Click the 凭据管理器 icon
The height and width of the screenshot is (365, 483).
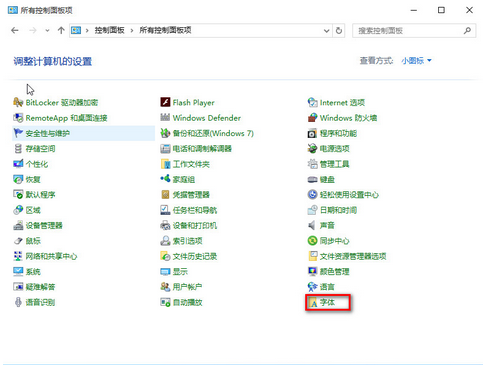(165, 195)
